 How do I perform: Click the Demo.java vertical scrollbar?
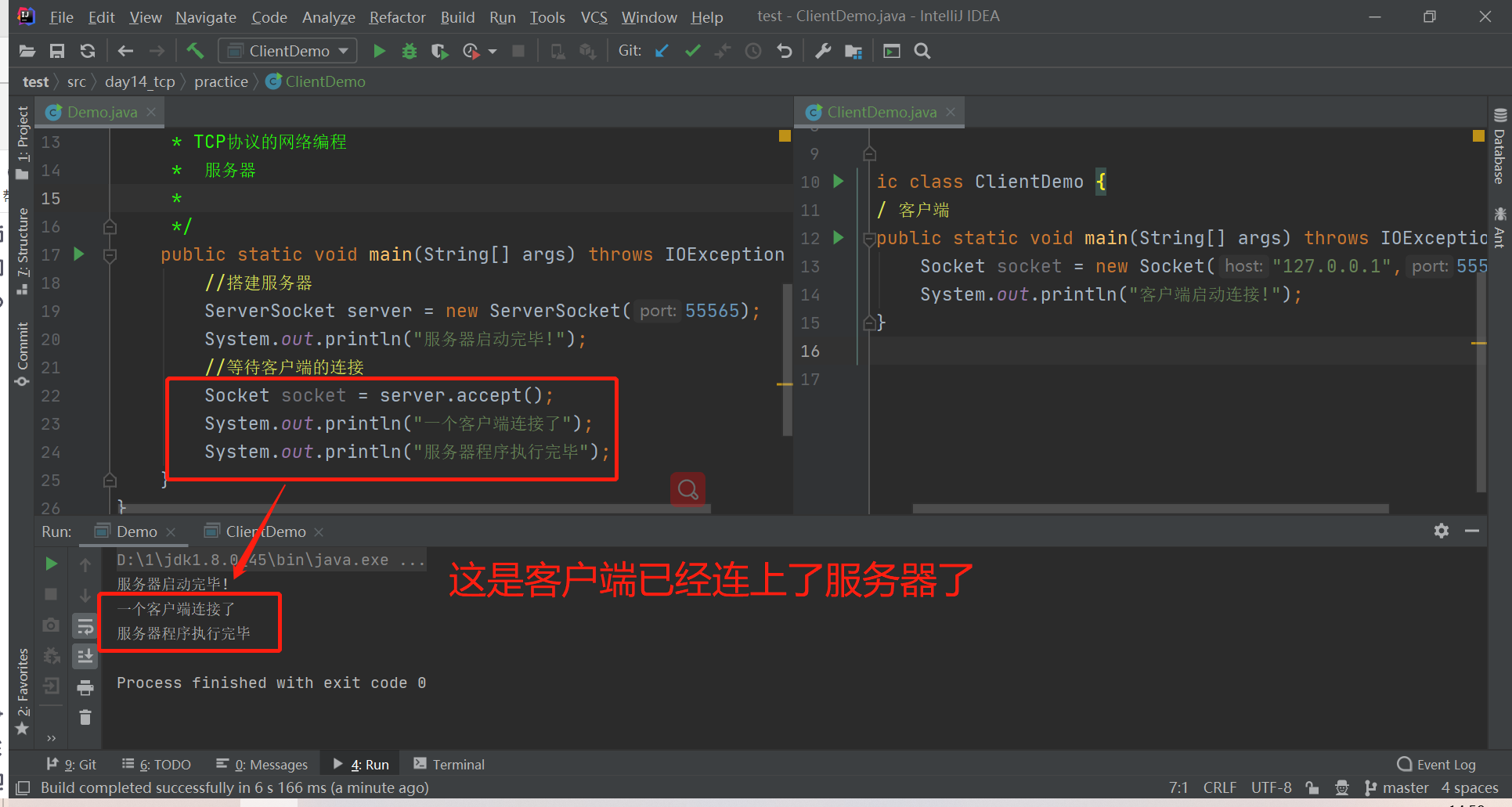787,358
